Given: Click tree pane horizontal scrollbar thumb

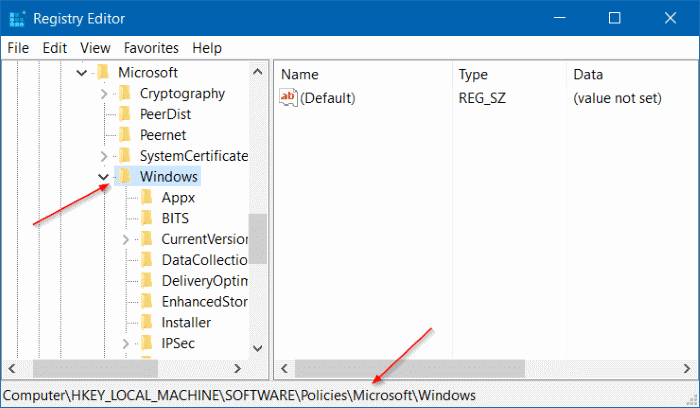Looking at the screenshot, I should 95,368.
